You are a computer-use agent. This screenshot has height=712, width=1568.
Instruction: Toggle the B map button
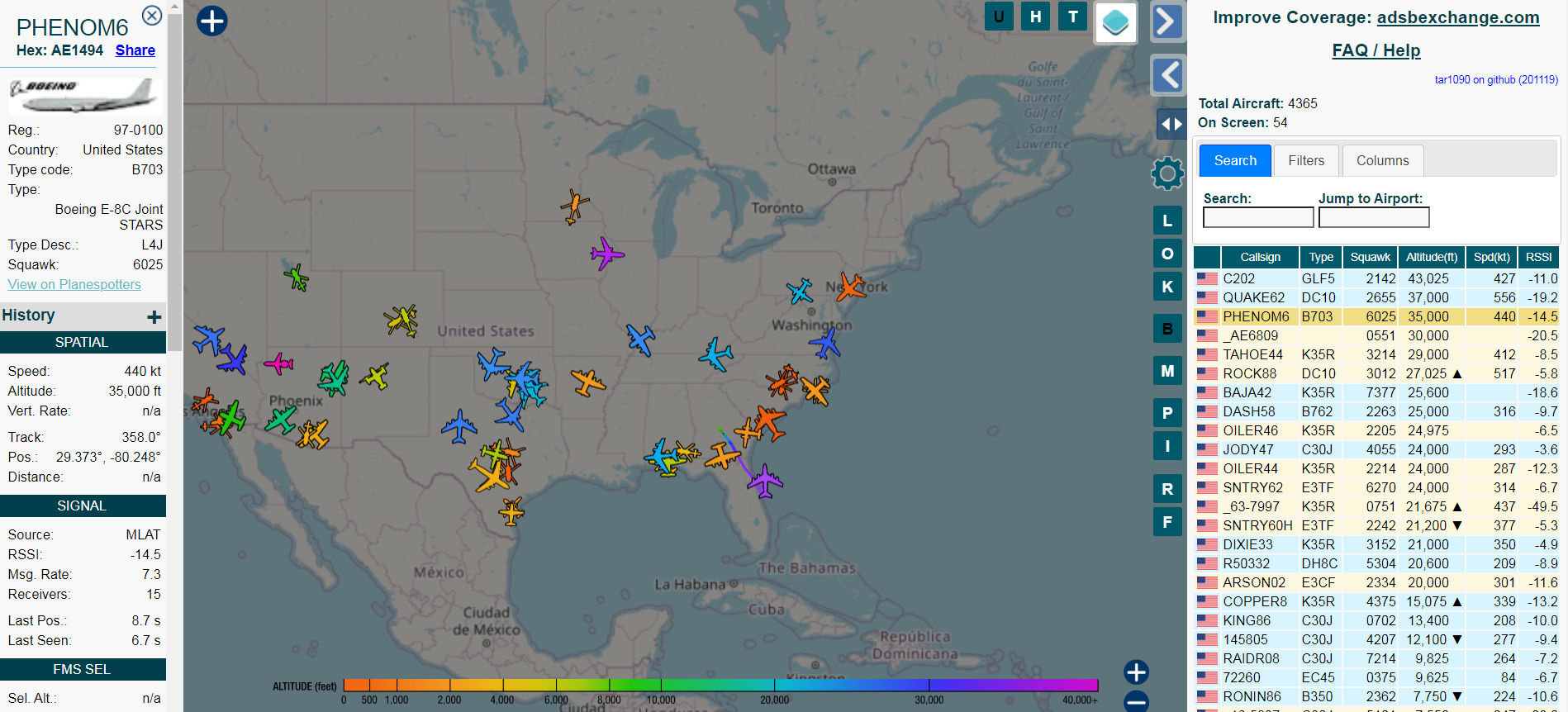point(1167,329)
